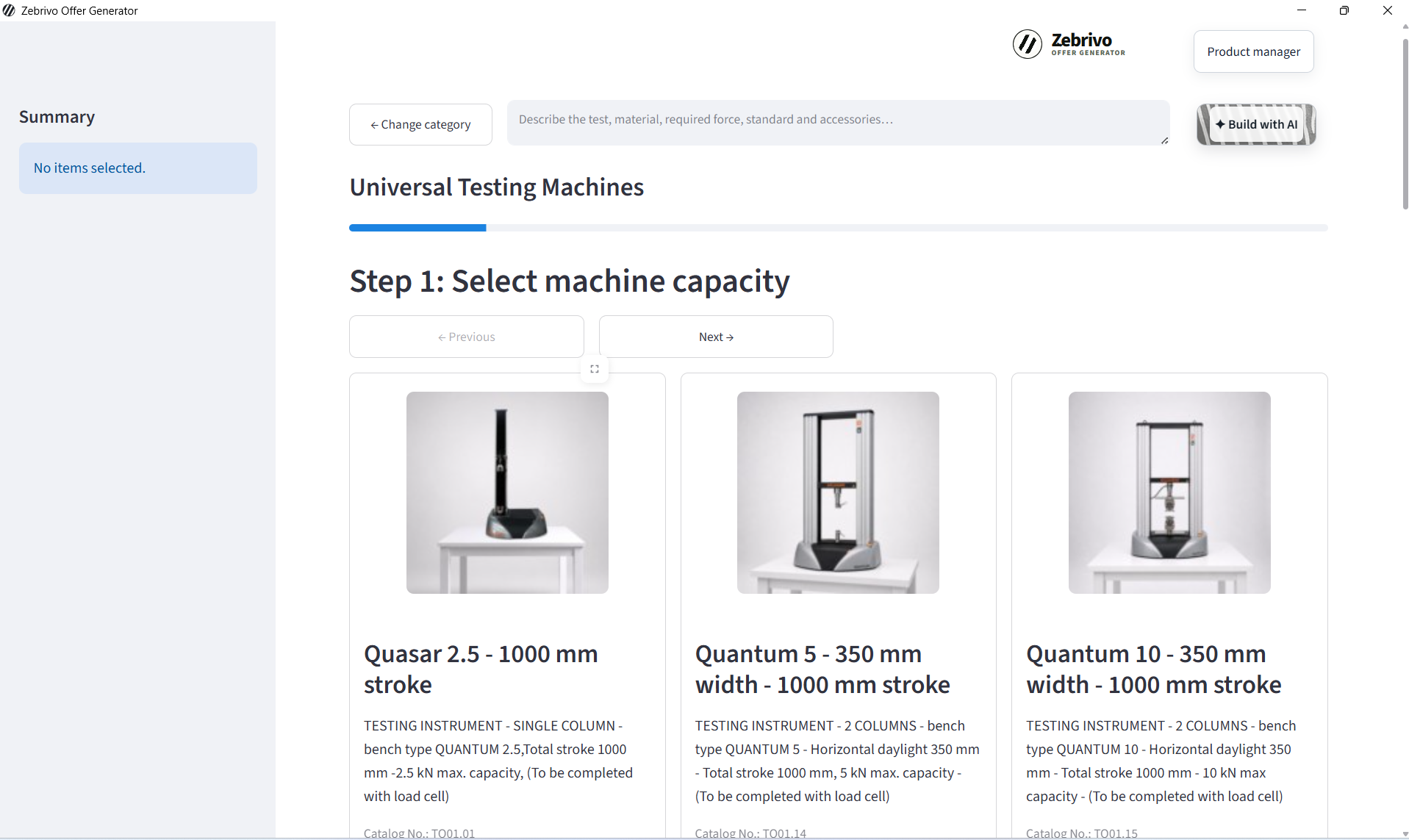Minimize the Zebrivo window
This screenshot has width=1409, height=840.
(x=1301, y=10)
